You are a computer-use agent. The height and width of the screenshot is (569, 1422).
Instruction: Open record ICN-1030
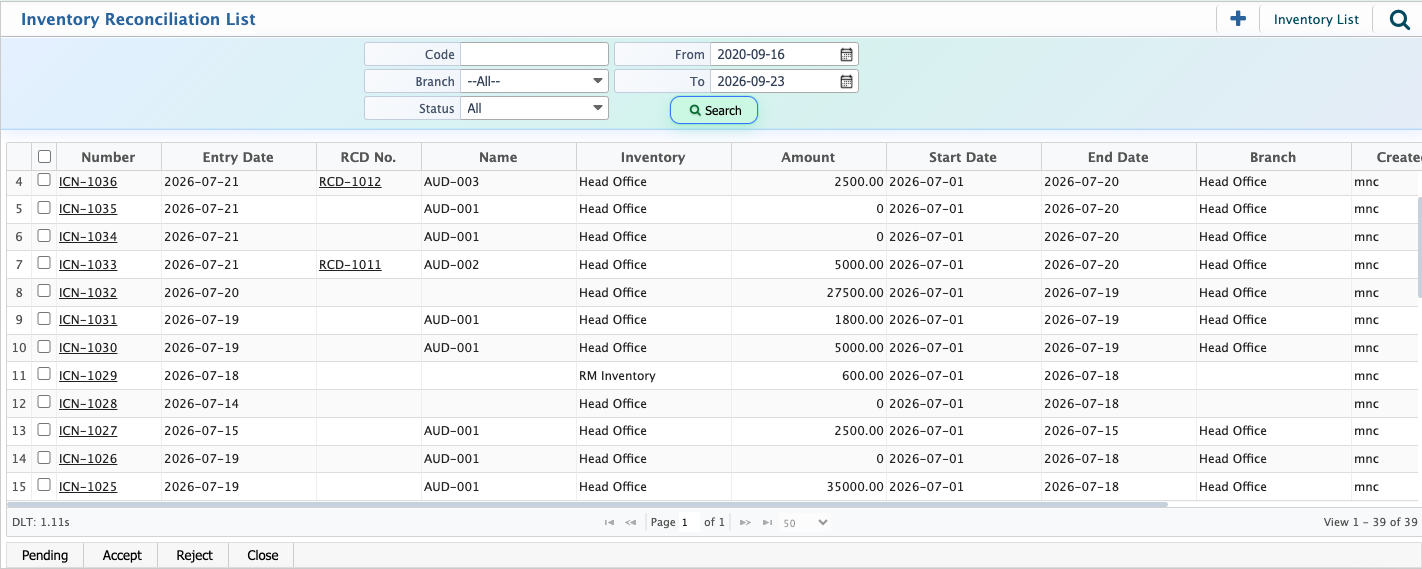[x=88, y=348]
